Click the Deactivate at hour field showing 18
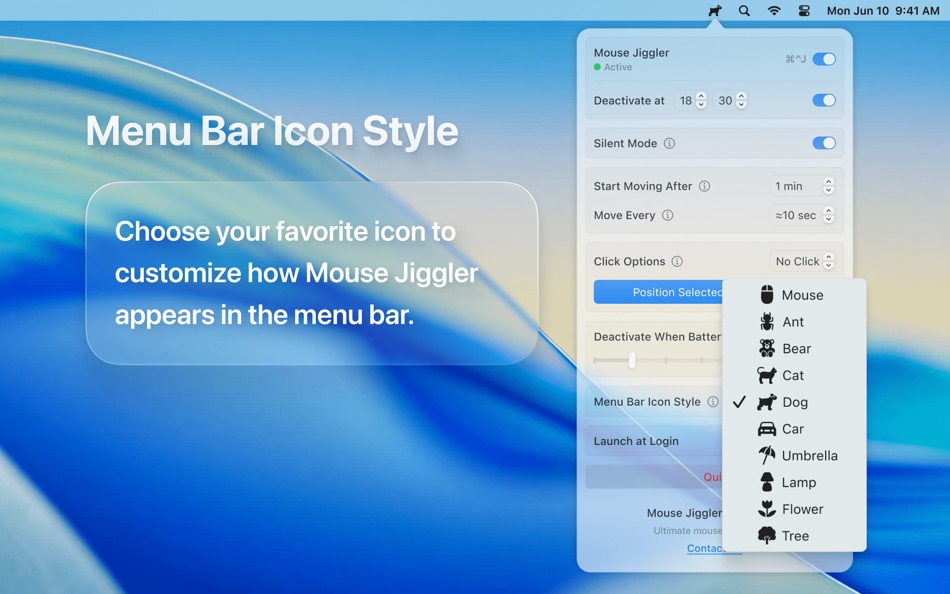 (x=685, y=101)
